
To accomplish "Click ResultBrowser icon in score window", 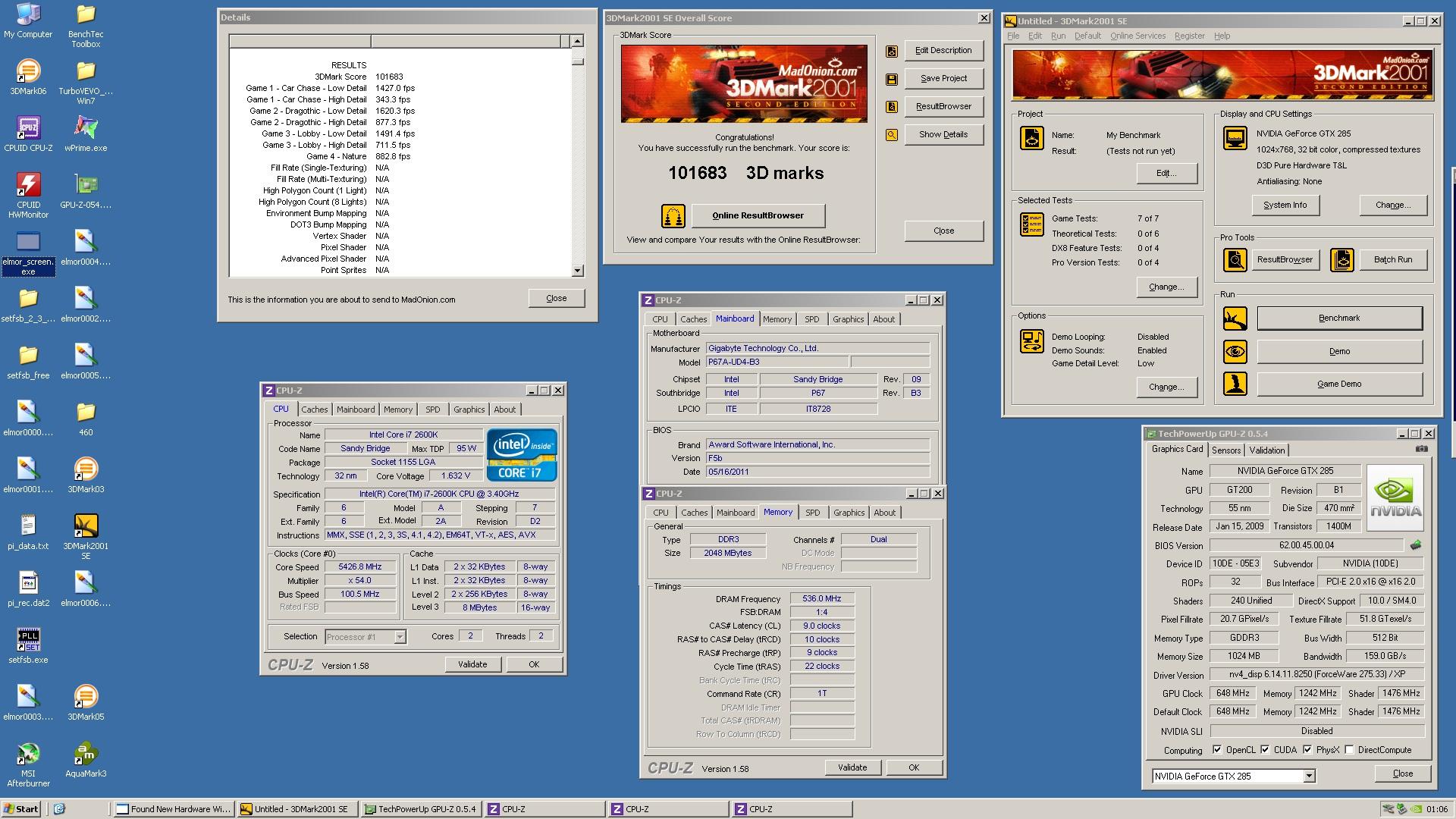I will 892,107.
